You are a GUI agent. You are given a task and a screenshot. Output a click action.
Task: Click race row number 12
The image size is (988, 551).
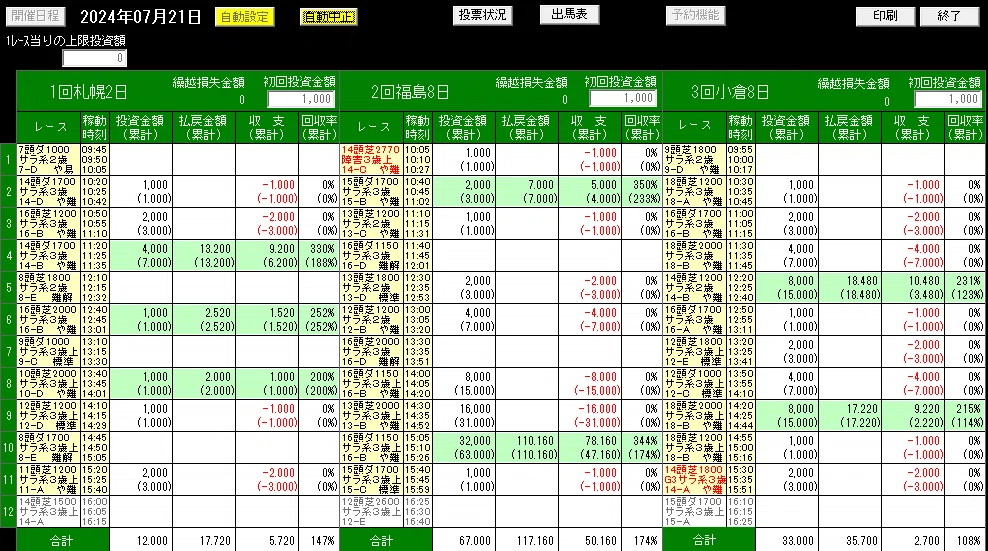8,512
